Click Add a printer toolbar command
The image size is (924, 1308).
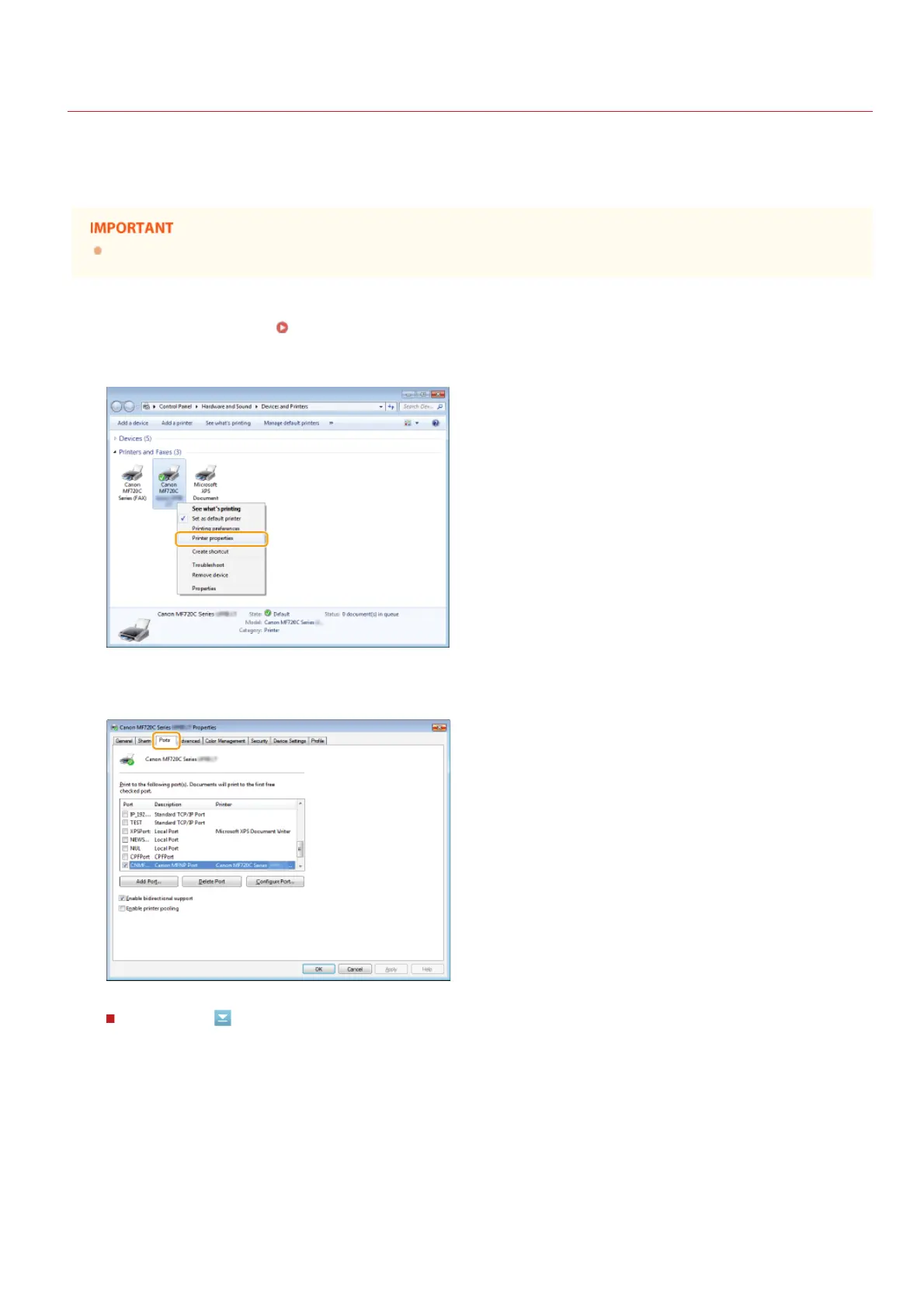pos(177,423)
